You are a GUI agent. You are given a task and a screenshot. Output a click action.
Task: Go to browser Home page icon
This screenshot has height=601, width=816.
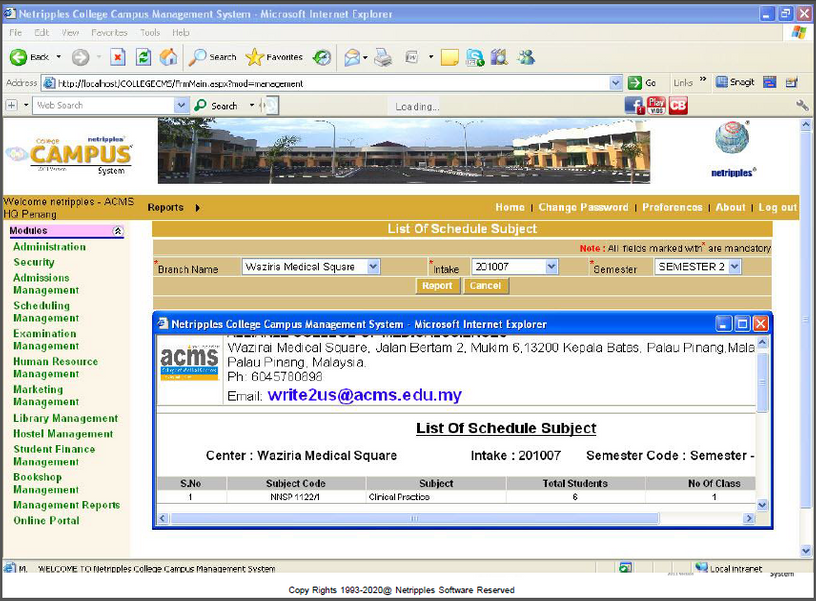click(x=168, y=57)
